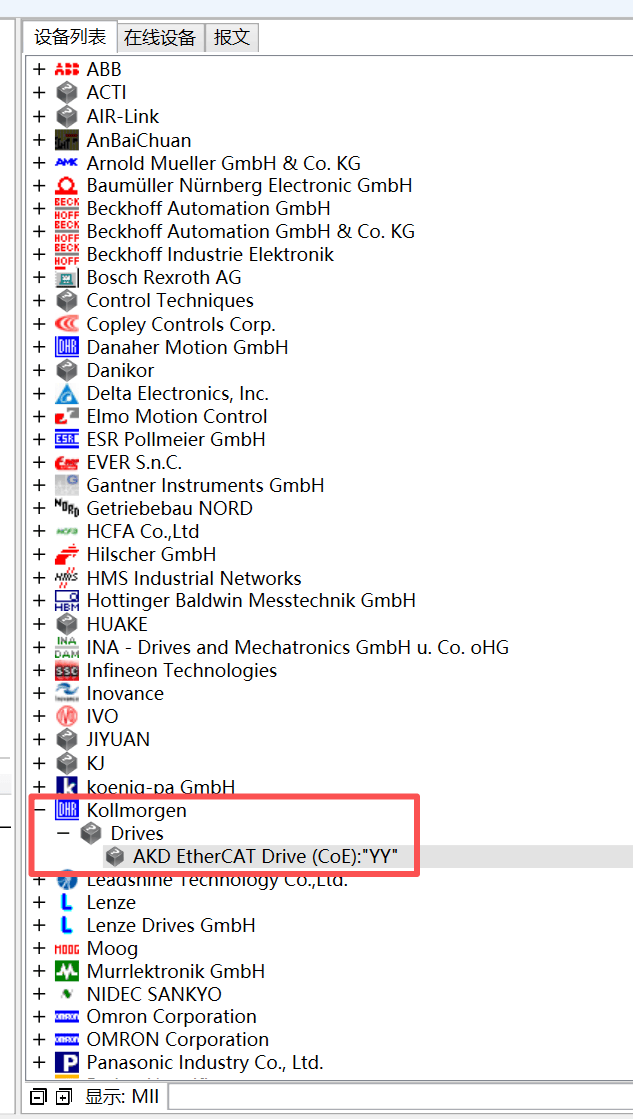Click the Copley Controls logo icon
Screen dimensions: 633x1119
click(66, 324)
